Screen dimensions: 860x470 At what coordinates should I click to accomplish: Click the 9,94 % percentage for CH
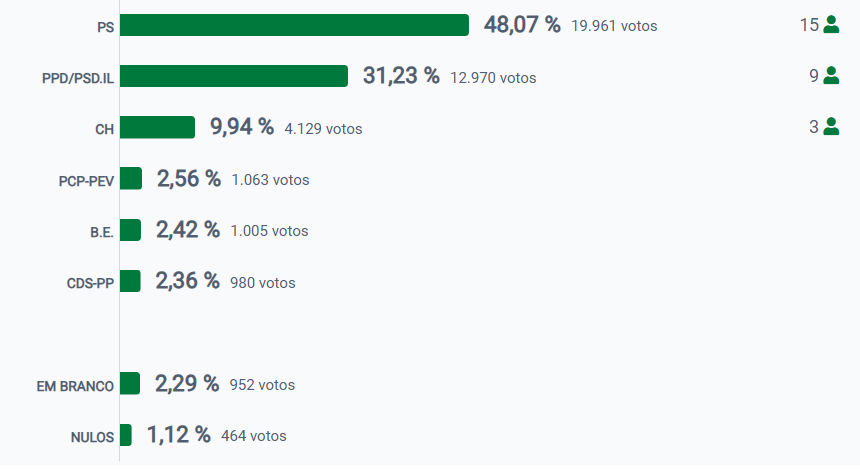pyautogui.click(x=241, y=127)
